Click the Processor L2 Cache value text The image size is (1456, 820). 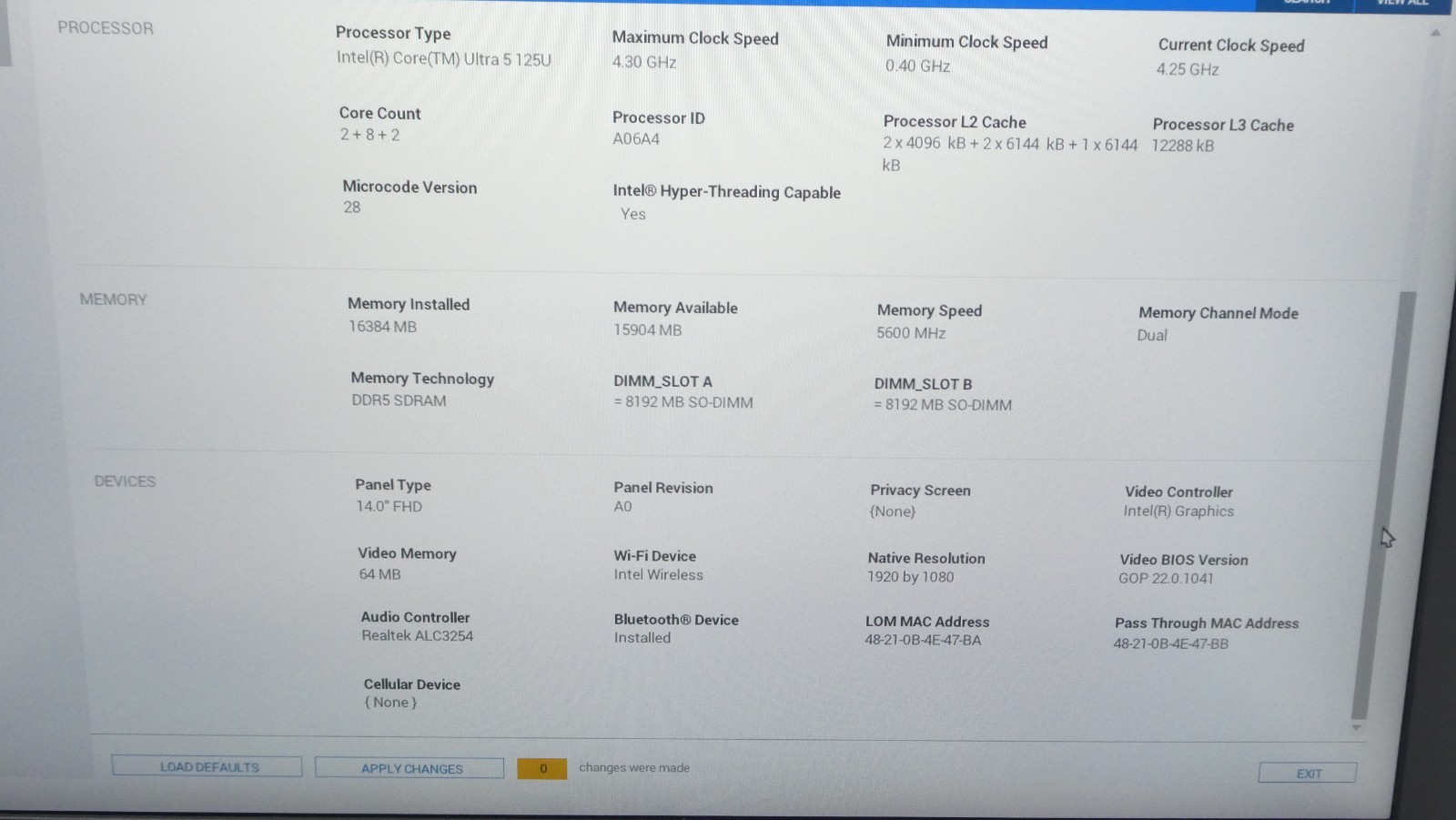pos(1009,154)
